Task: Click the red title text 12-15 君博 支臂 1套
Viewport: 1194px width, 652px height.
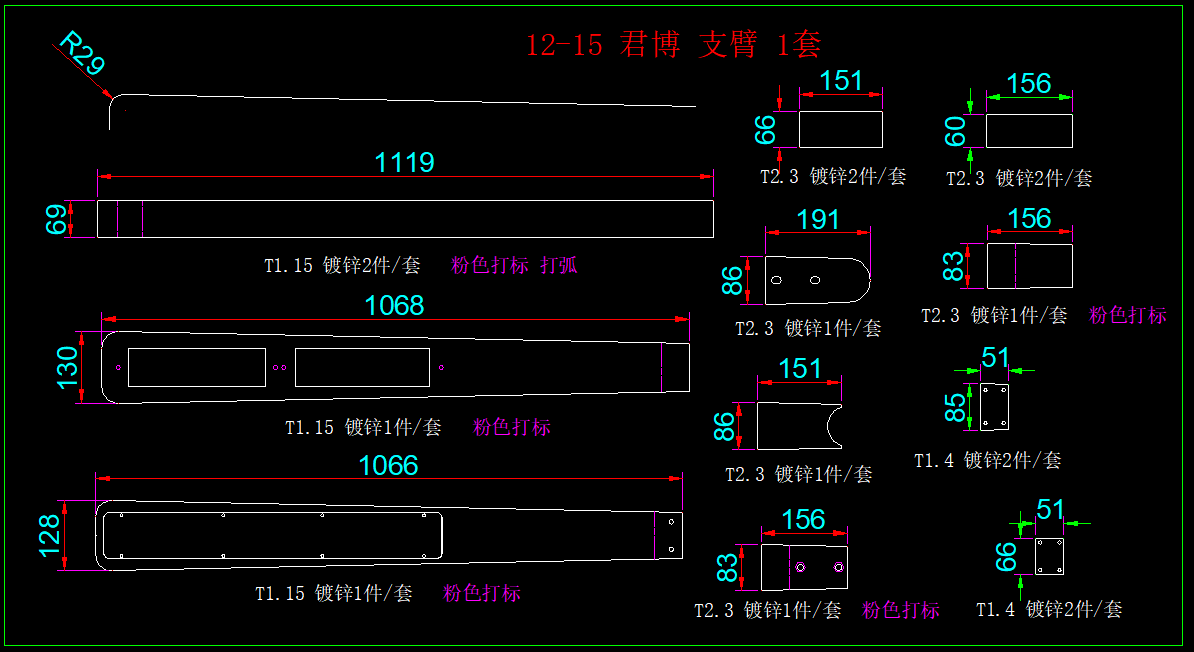Action: (x=673, y=45)
